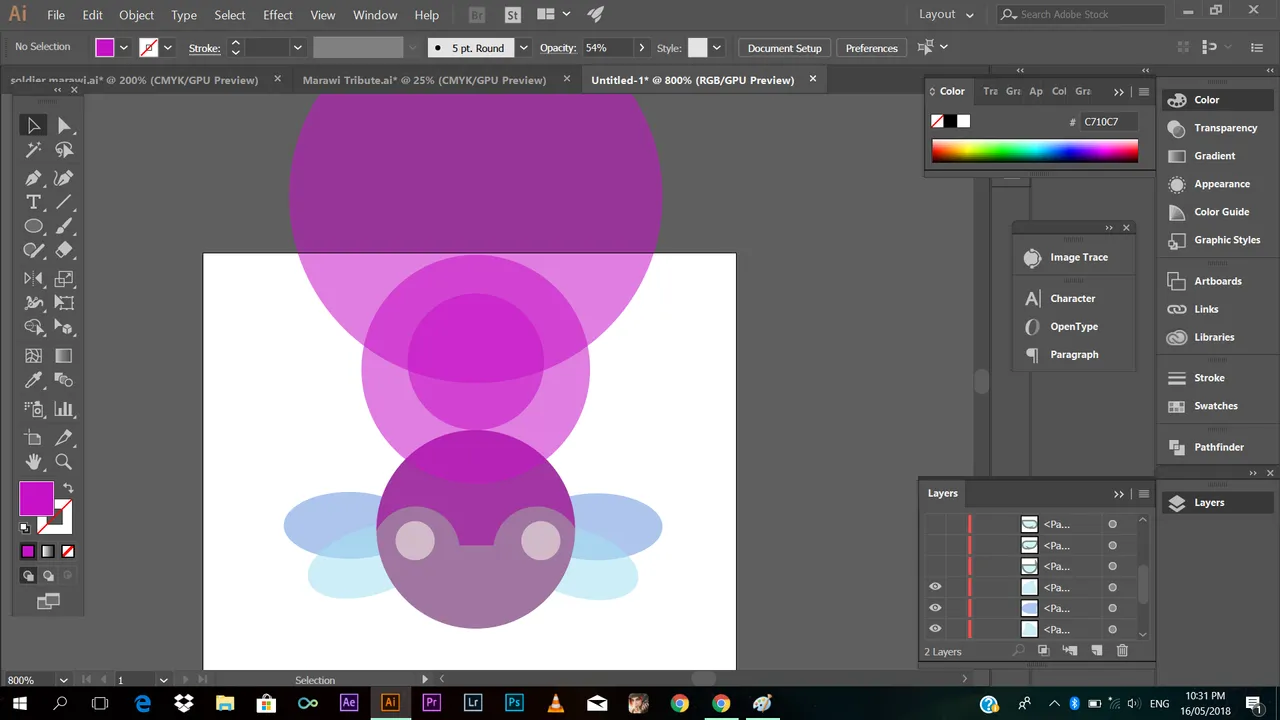Choose the Lasso tool
This screenshot has height=720, width=1280.
[x=64, y=150]
